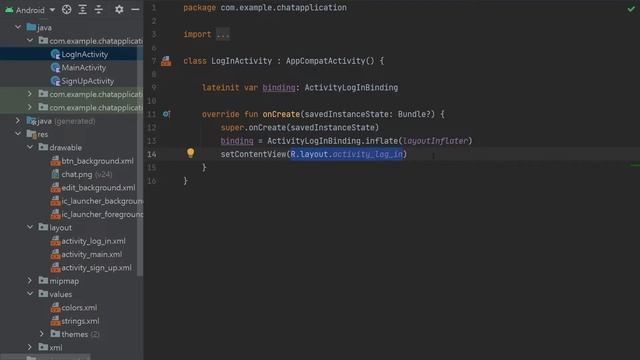This screenshot has width=640, height=360.
Task: Click the edit_background.xml file icon
Action: 56,188
